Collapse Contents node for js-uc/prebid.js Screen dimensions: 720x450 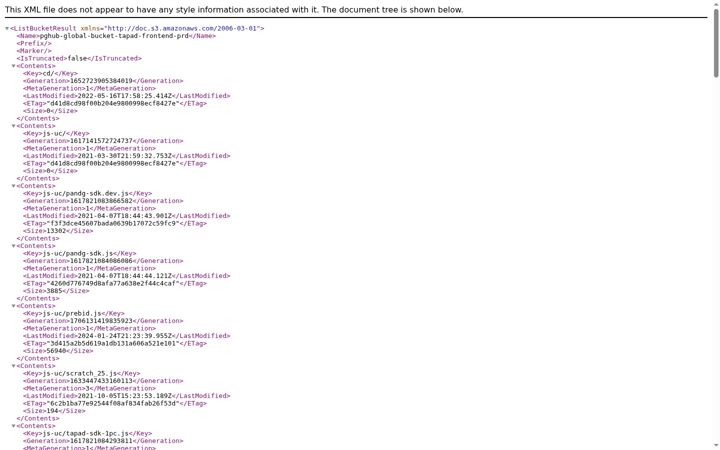pos(13,306)
